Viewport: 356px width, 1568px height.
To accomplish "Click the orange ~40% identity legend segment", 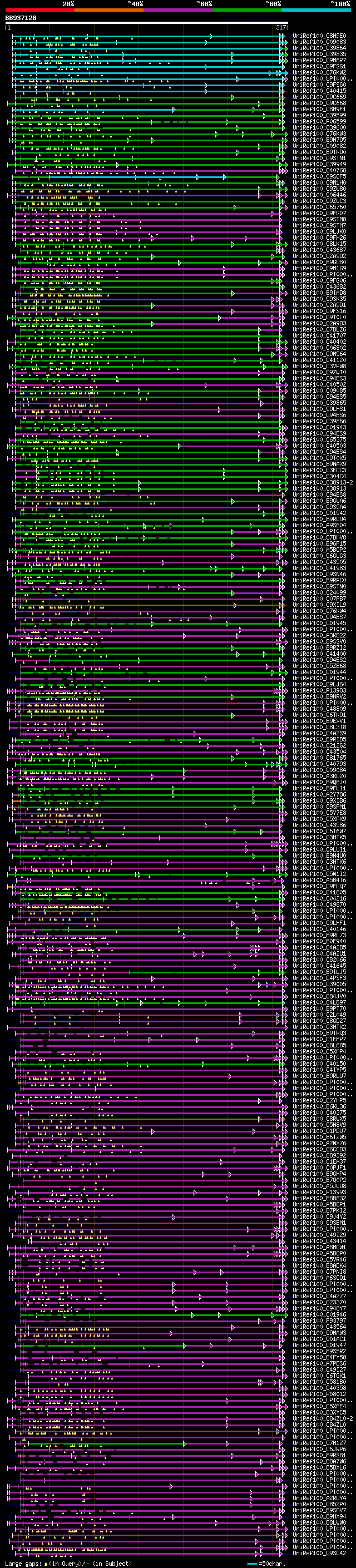I will tap(109, 10).
